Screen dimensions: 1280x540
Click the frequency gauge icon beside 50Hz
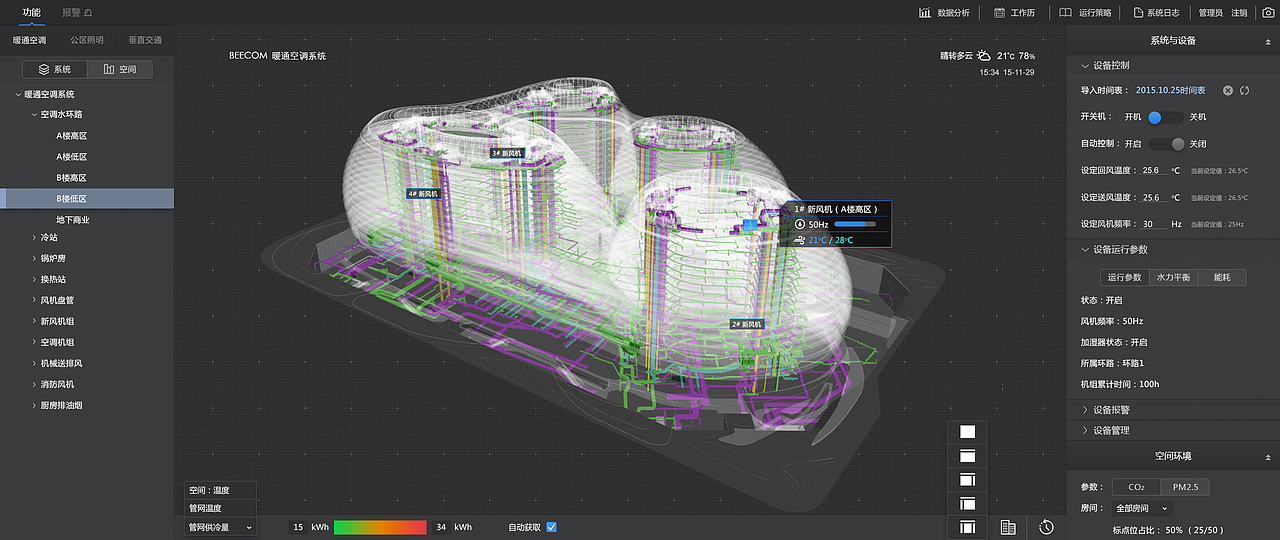click(799, 225)
